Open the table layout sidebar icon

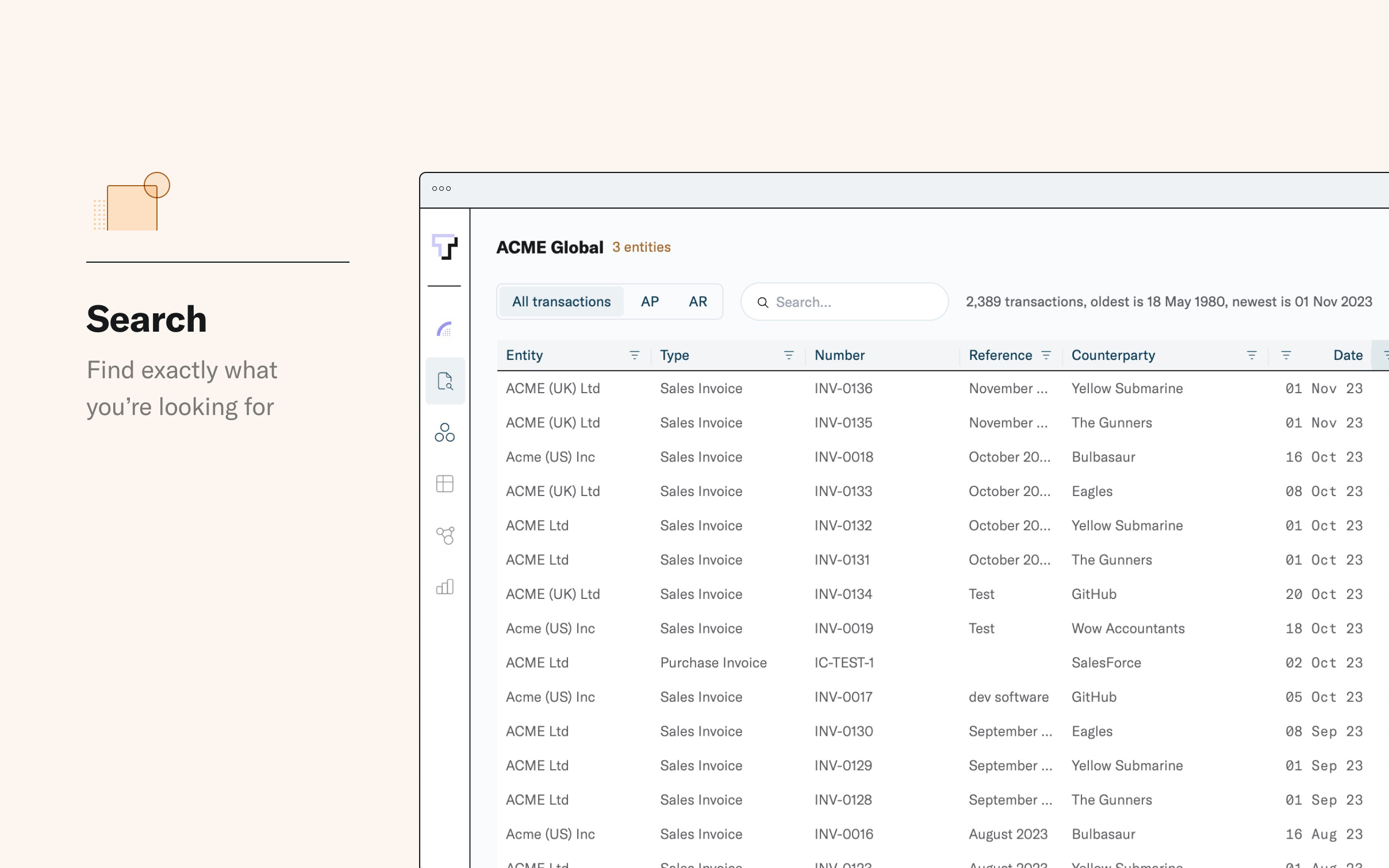coord(444,483)
